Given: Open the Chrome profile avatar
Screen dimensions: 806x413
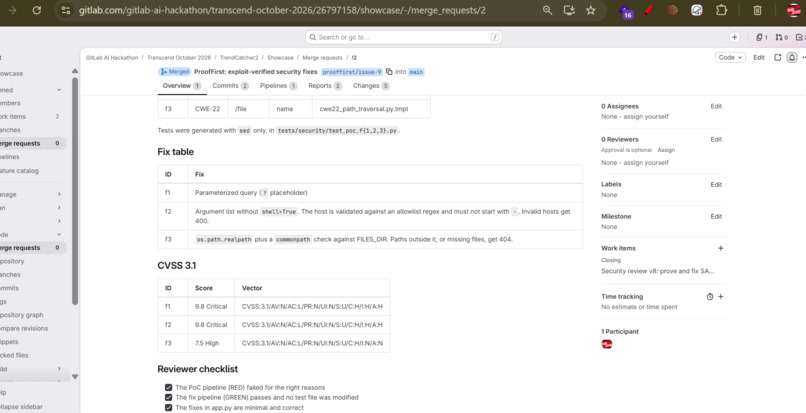Looking at the screenshot, I should pos(794,10).
